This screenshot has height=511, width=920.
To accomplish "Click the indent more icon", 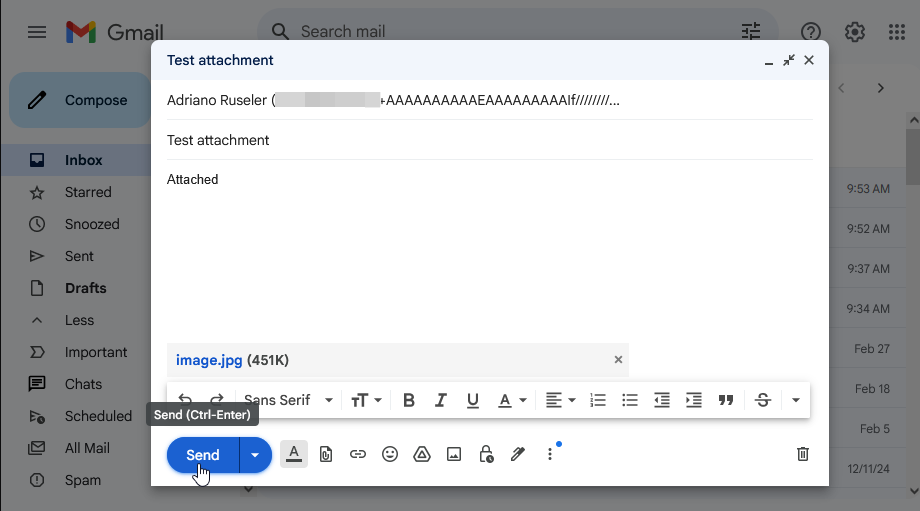I will 694,400.
